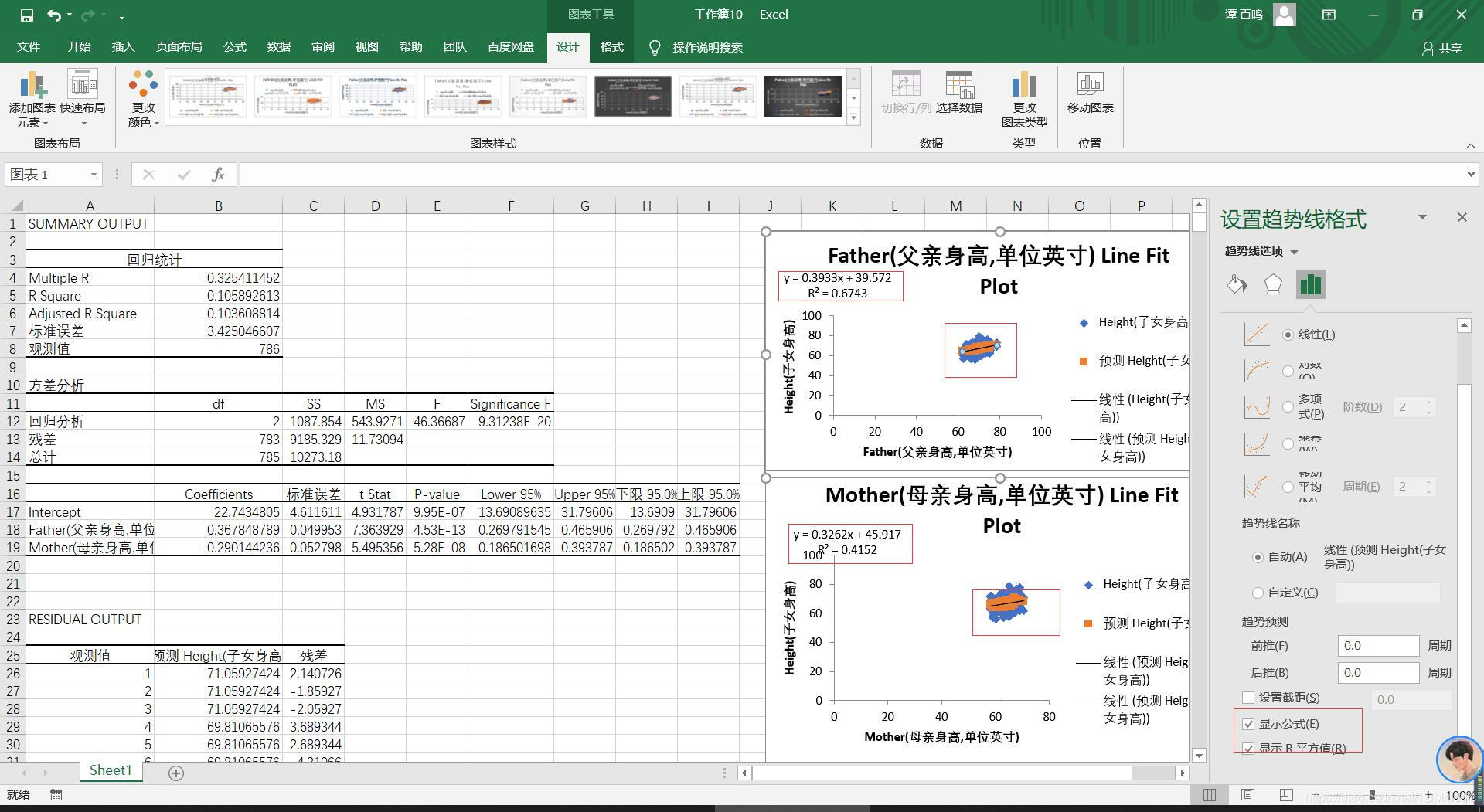This screenshot has width=1484, height=812.
Task: Select Linear (线性) trendline radio button
Action: point(1288,335)
